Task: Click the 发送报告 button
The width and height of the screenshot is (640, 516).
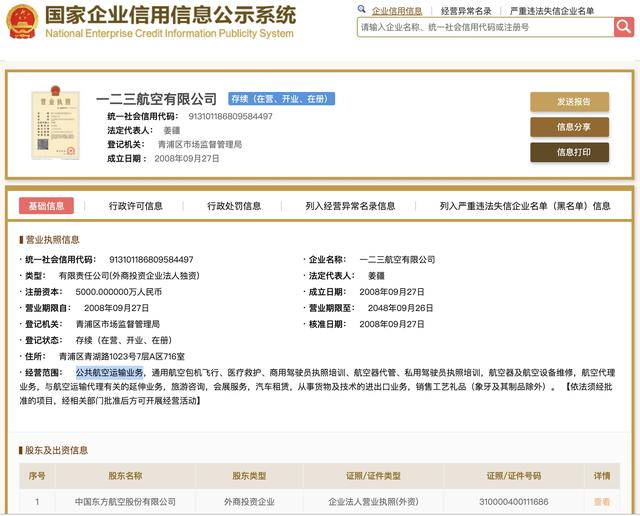Action: click(570, 102)
